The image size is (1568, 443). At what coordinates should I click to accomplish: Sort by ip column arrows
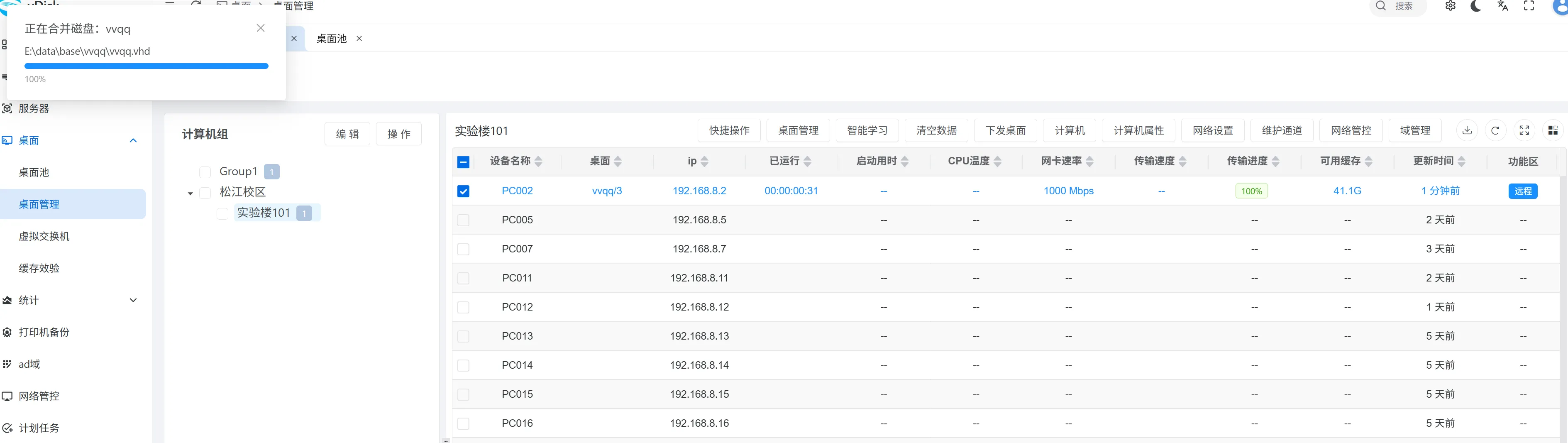click(x=705, y=161)
